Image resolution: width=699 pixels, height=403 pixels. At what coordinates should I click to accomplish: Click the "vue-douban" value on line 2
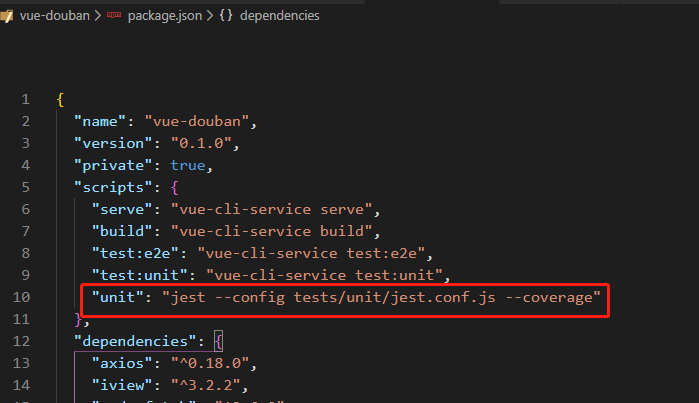tap(197, 121)
